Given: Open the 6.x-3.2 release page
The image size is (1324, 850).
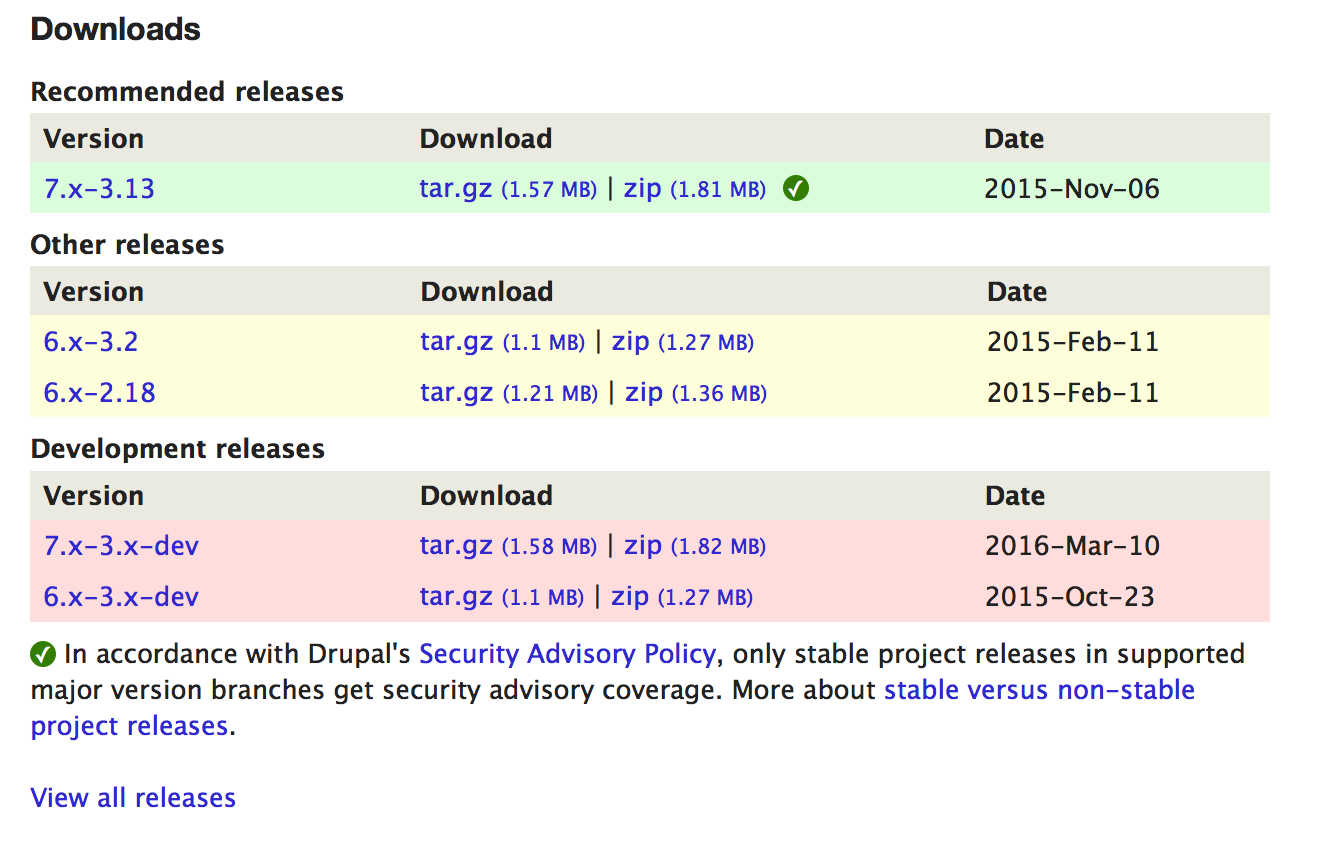Looking at the screenshot, I should tap(90, 341).
